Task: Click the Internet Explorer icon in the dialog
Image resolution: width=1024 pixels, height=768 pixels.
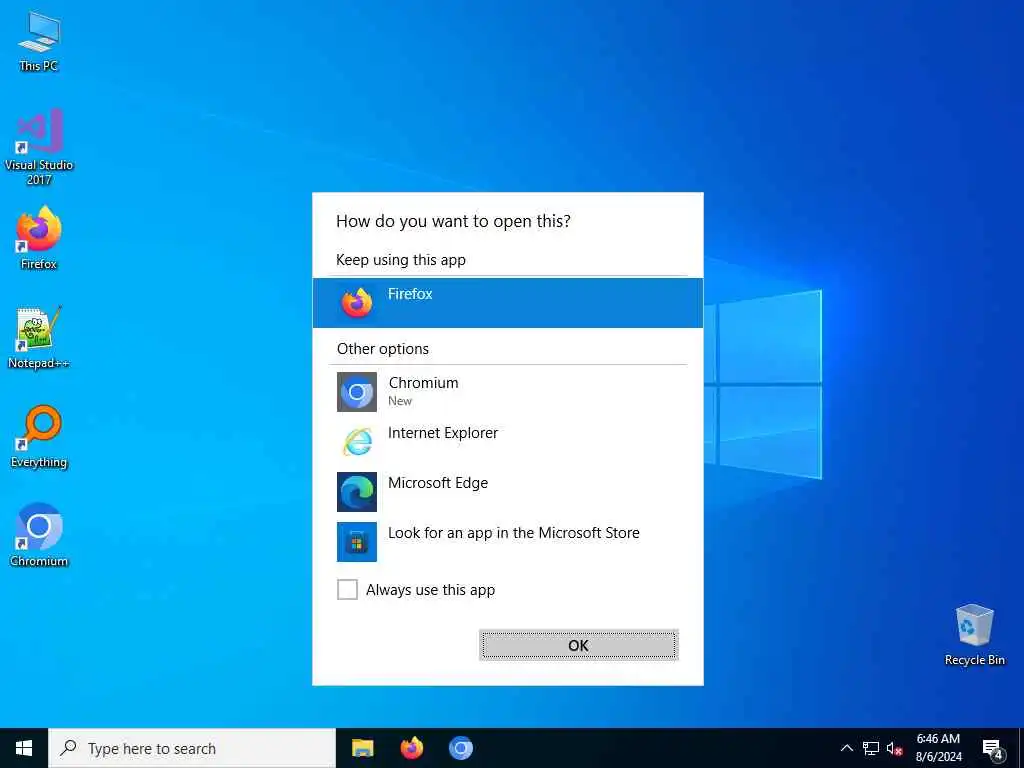Action: pos(357,441)
